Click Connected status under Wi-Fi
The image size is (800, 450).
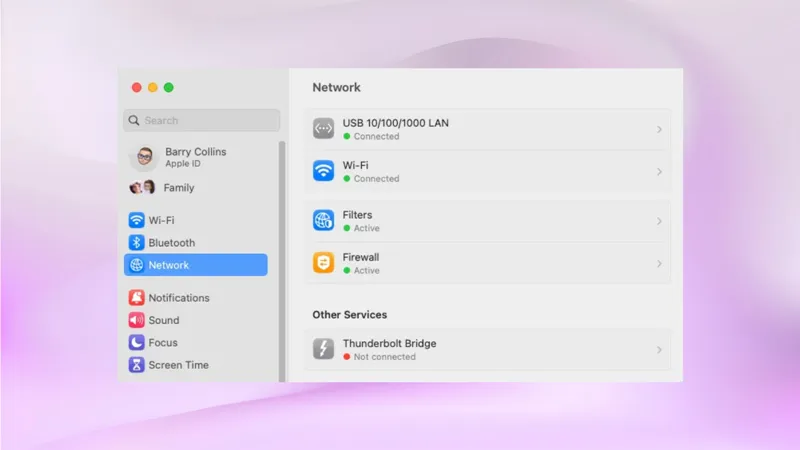click(377, 179)
